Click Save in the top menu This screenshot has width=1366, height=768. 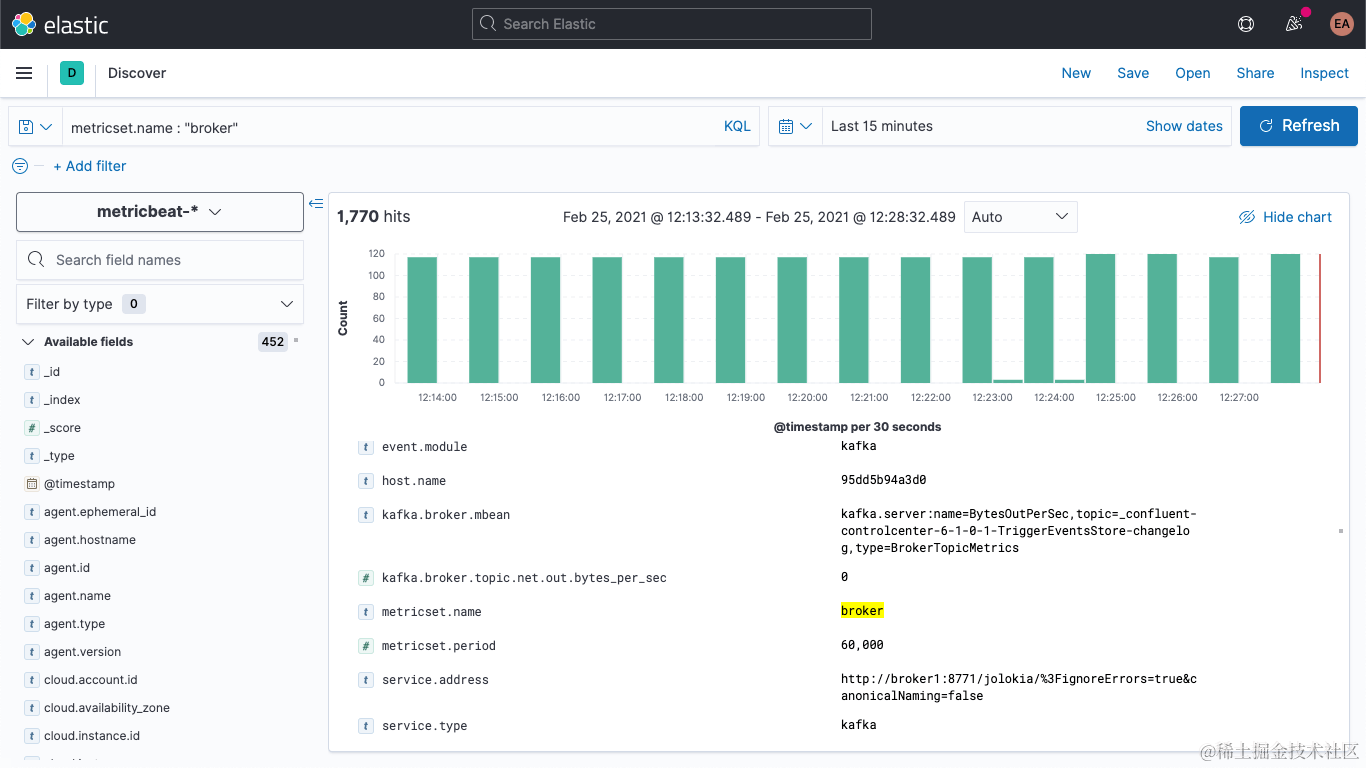pos(1133,73)
